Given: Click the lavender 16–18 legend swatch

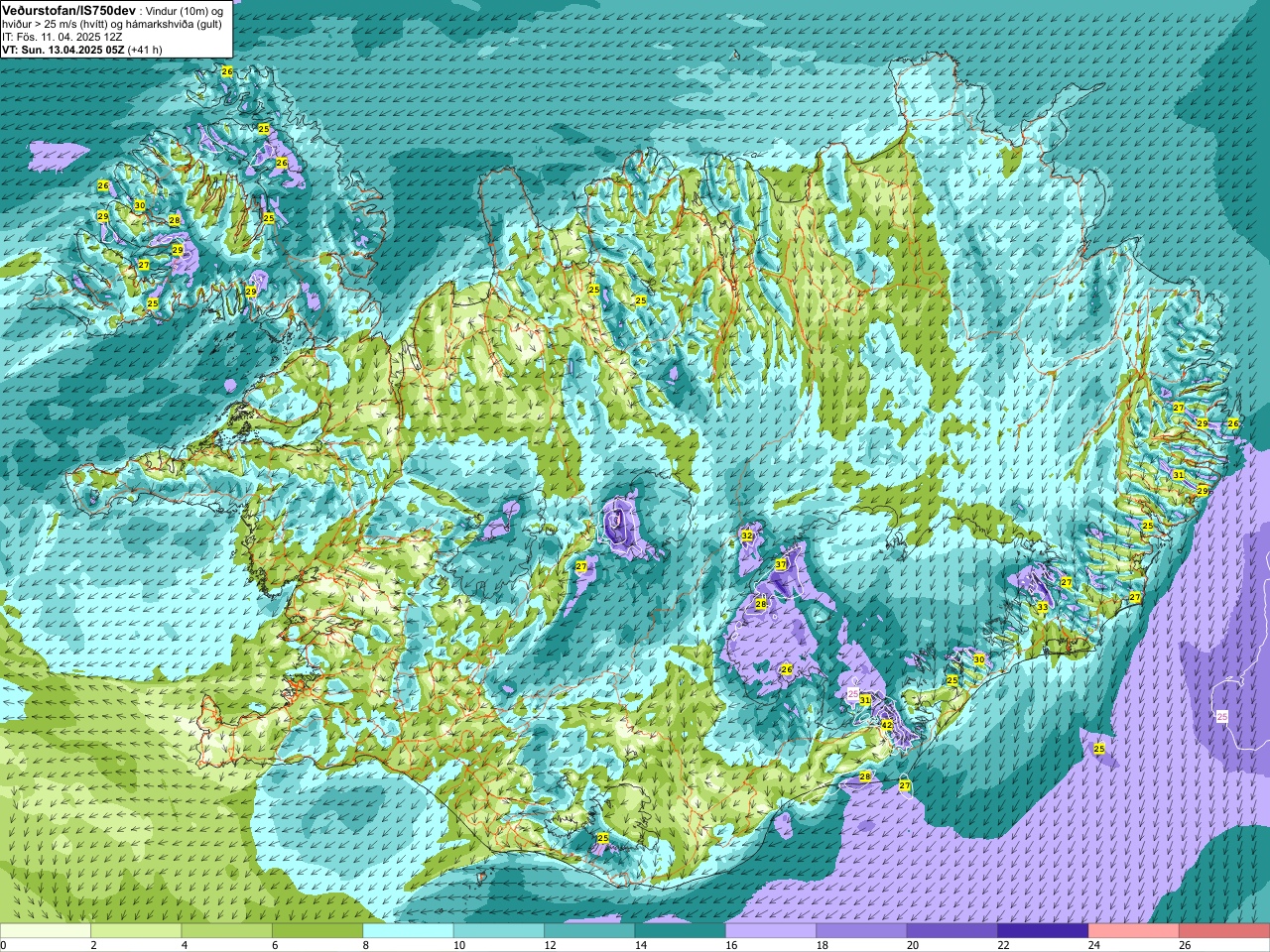Looking at the screenshot, I should [x=771, y=931].
